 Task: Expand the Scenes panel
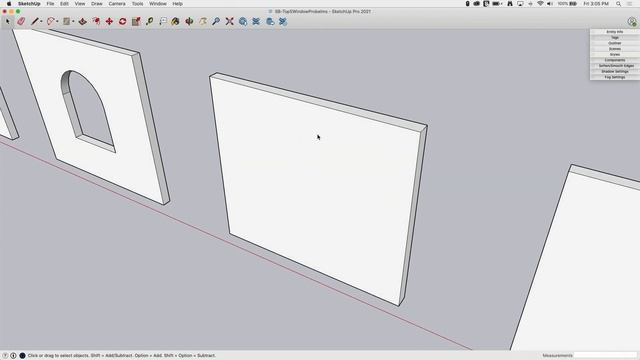[614, 49]
